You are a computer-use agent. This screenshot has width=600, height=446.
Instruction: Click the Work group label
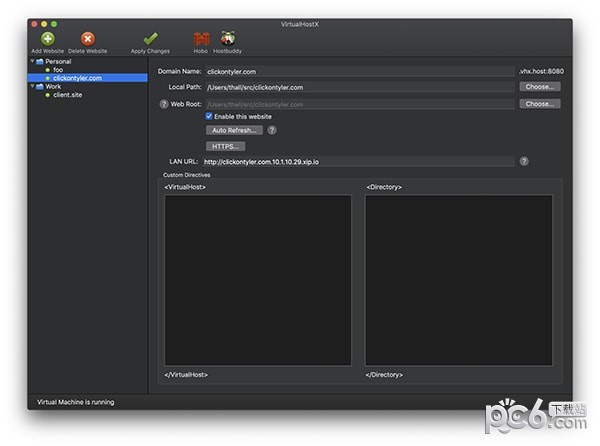point(53,86)
